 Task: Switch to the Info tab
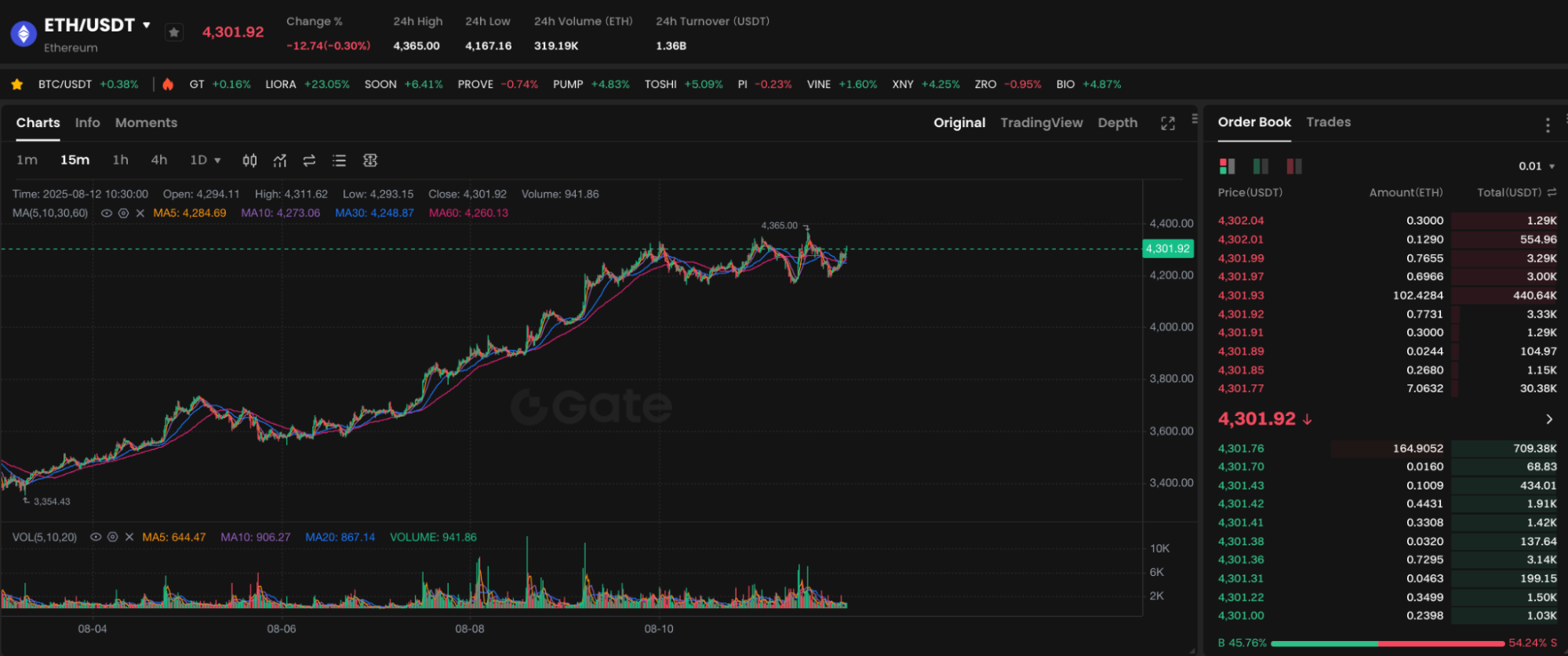point(87,122)
